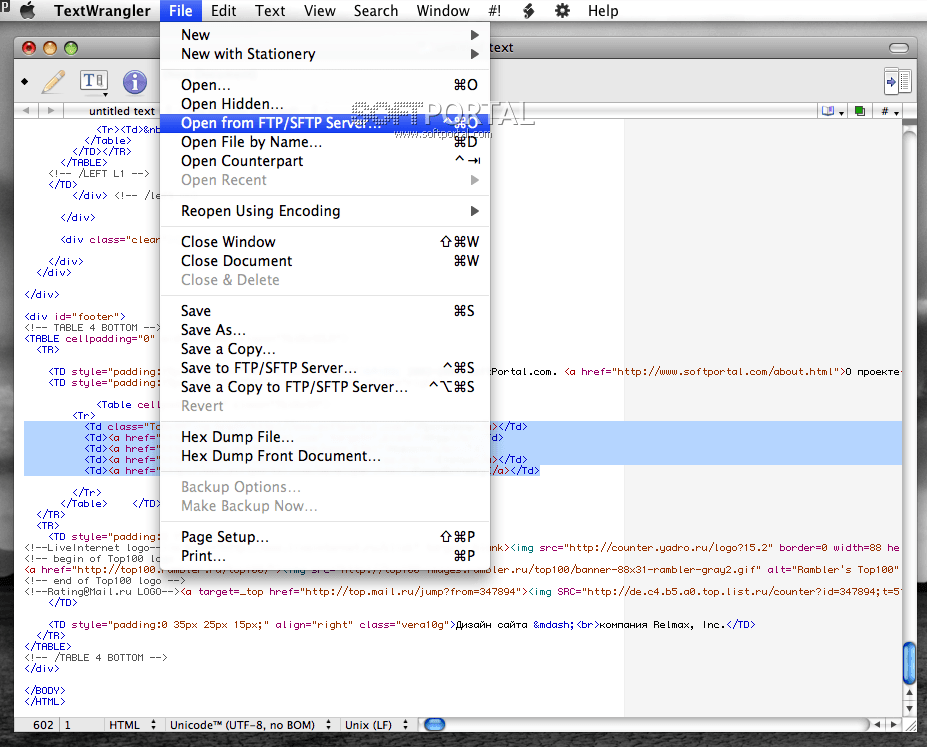927x747 pixels.
Task: Open the # function marker popup
Action: [x=890, y=111]
